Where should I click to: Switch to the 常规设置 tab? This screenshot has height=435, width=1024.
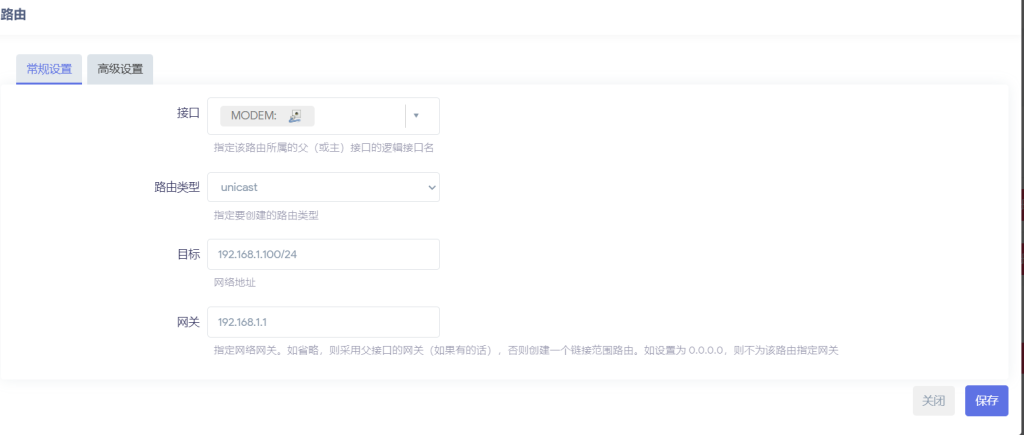coord(49,69)
